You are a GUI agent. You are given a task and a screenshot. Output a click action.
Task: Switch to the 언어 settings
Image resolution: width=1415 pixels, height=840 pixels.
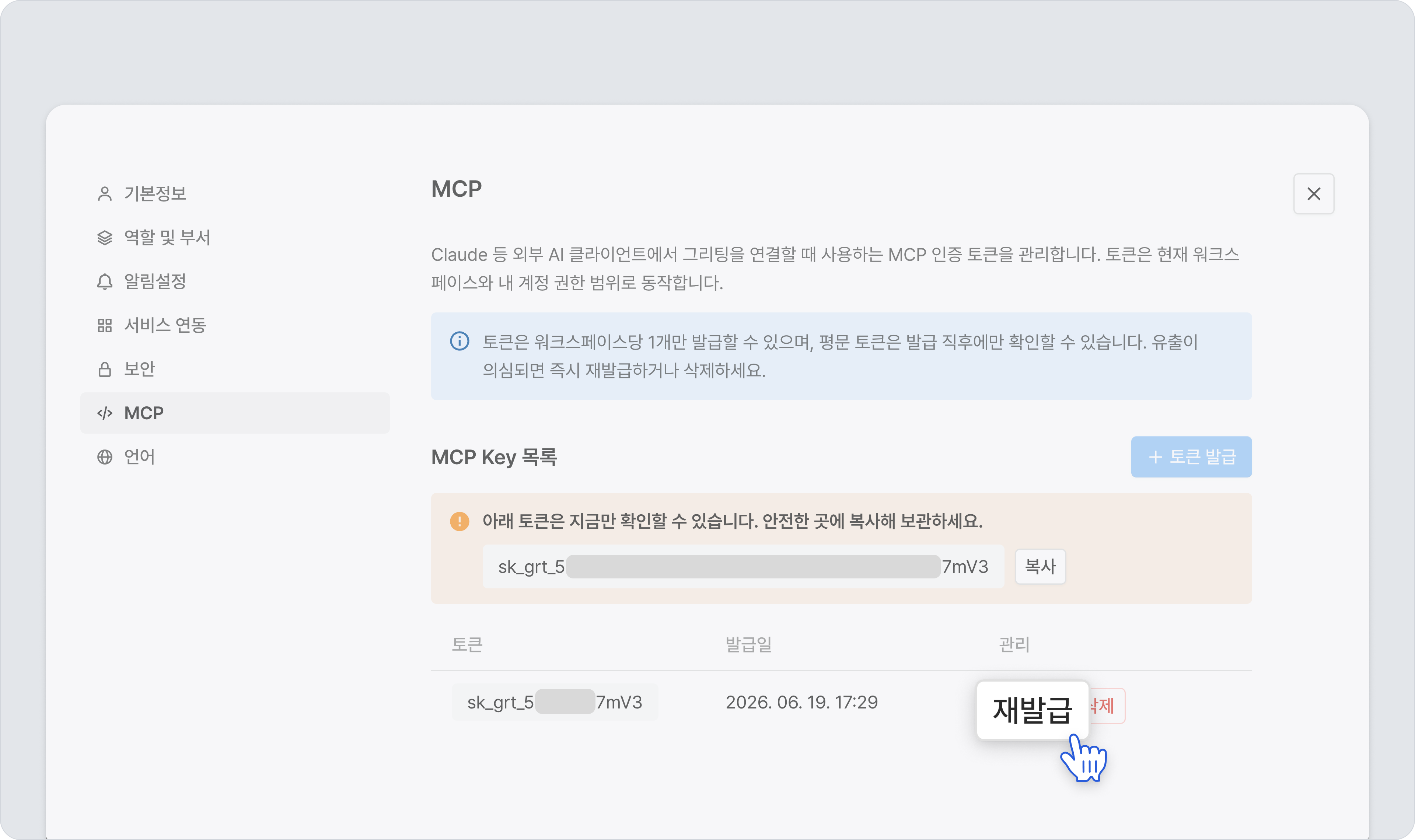(235, 457)
